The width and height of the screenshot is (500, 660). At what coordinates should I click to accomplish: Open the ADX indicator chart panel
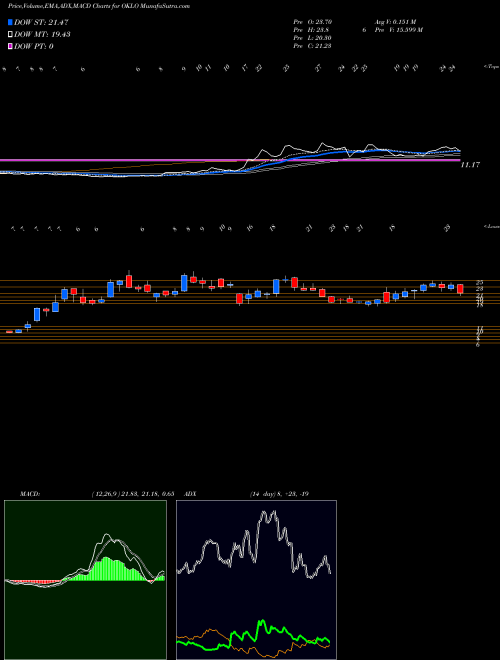[x=256, y=580]
